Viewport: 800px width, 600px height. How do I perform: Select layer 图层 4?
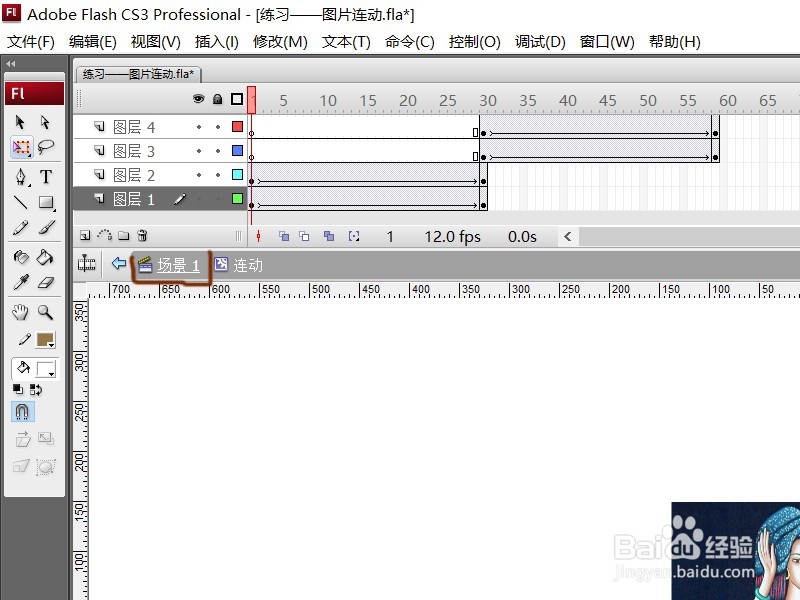pos(134,127)
